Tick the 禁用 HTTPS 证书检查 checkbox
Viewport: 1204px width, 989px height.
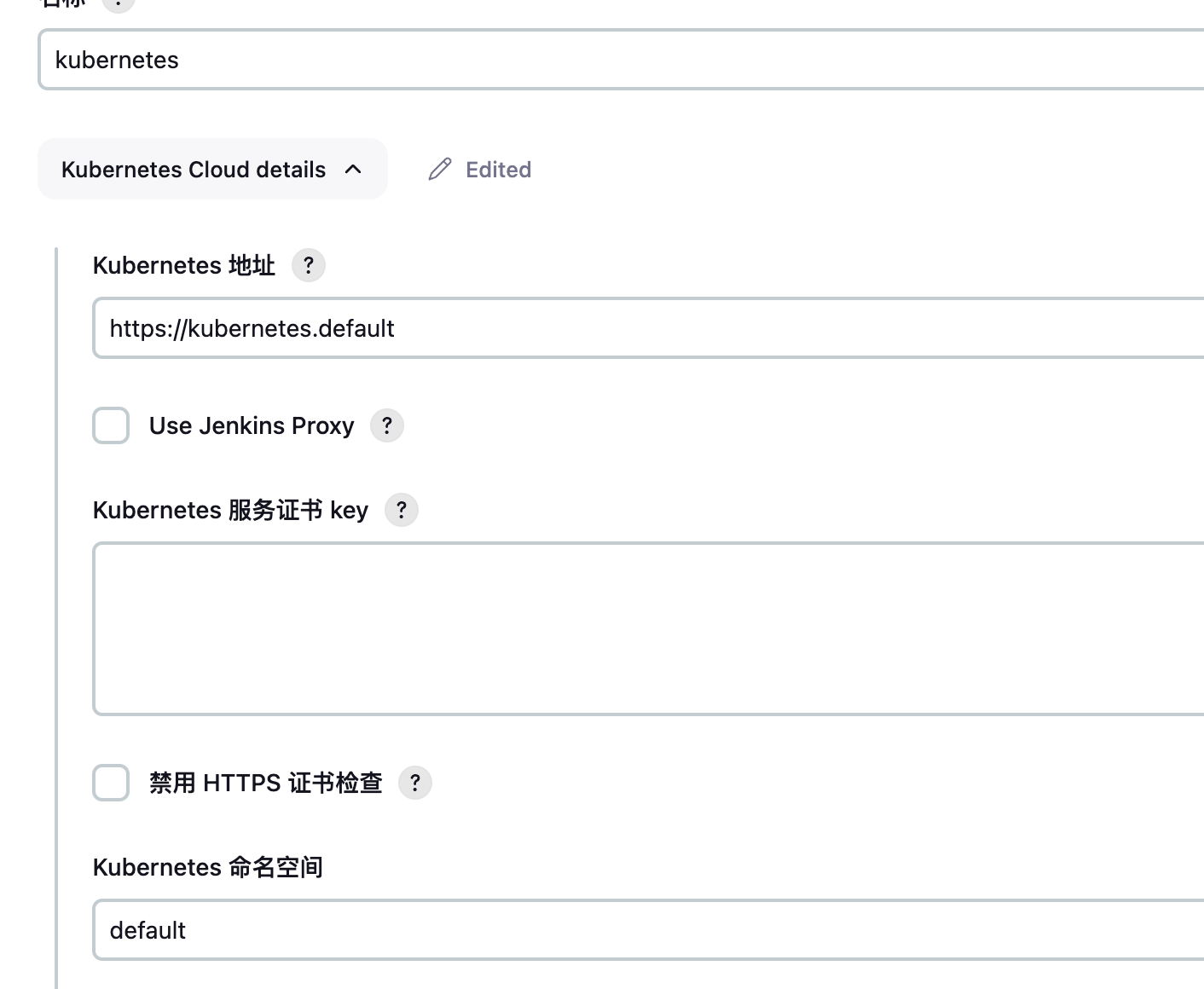(x=111, y=783)
